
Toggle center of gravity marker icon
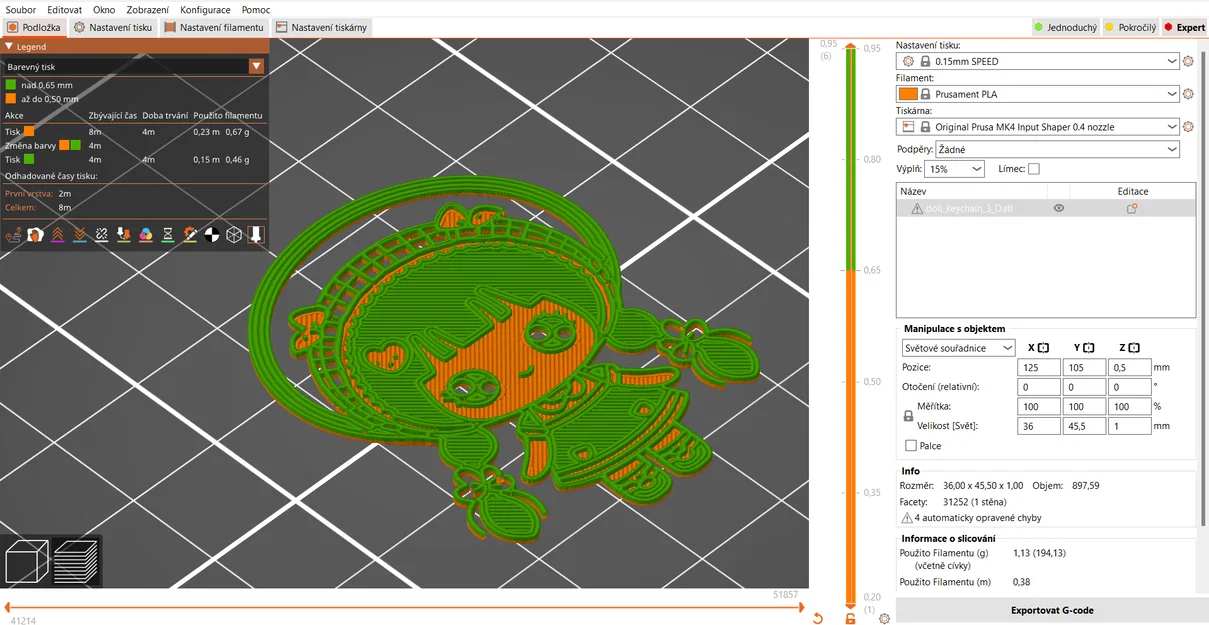(212, 235)
